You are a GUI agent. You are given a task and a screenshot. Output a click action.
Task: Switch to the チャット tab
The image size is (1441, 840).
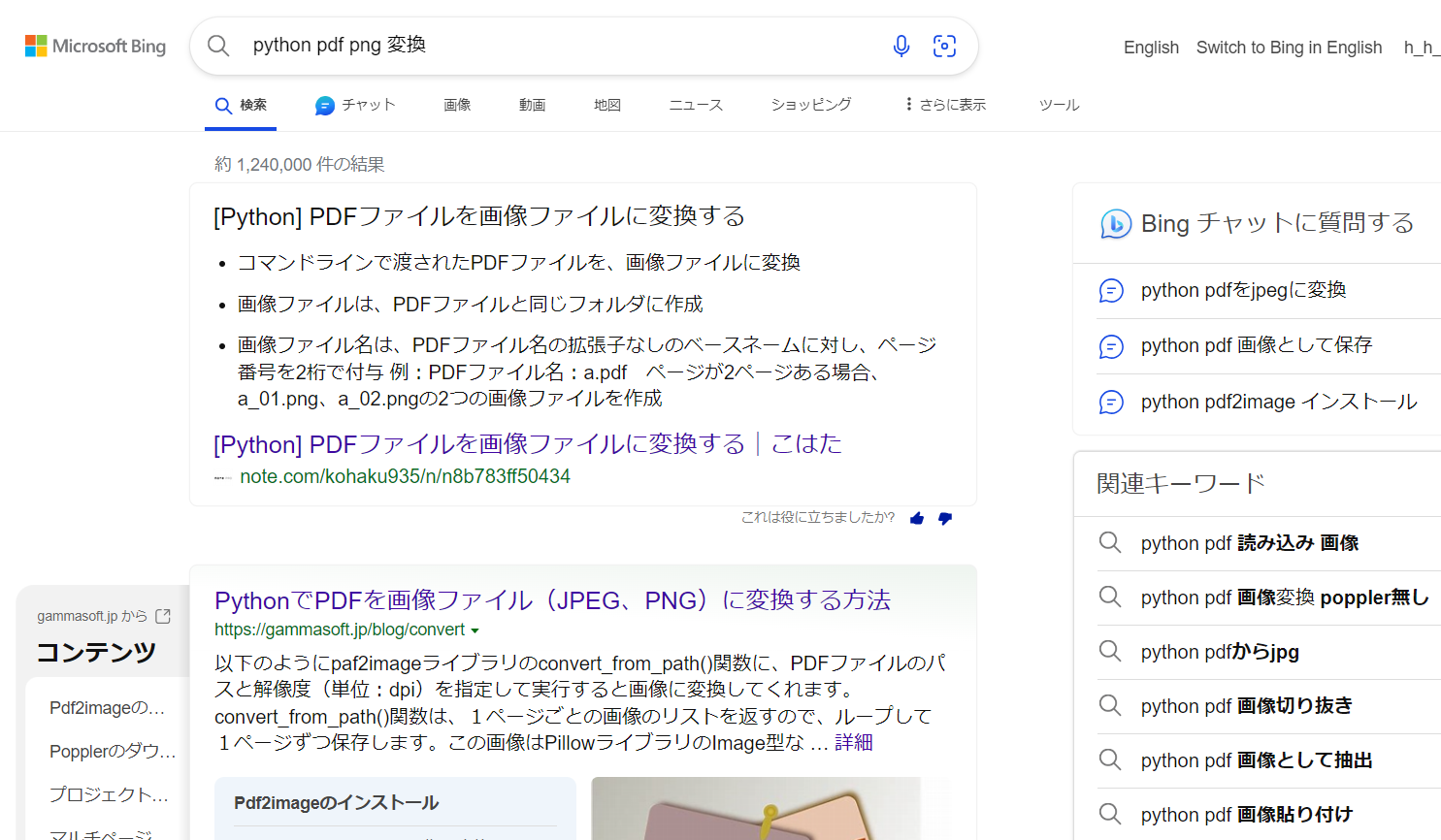pos(355,104)
